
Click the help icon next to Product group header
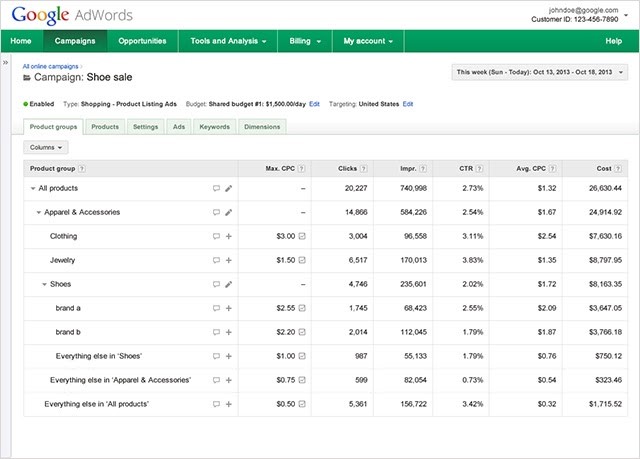[82, 169]
